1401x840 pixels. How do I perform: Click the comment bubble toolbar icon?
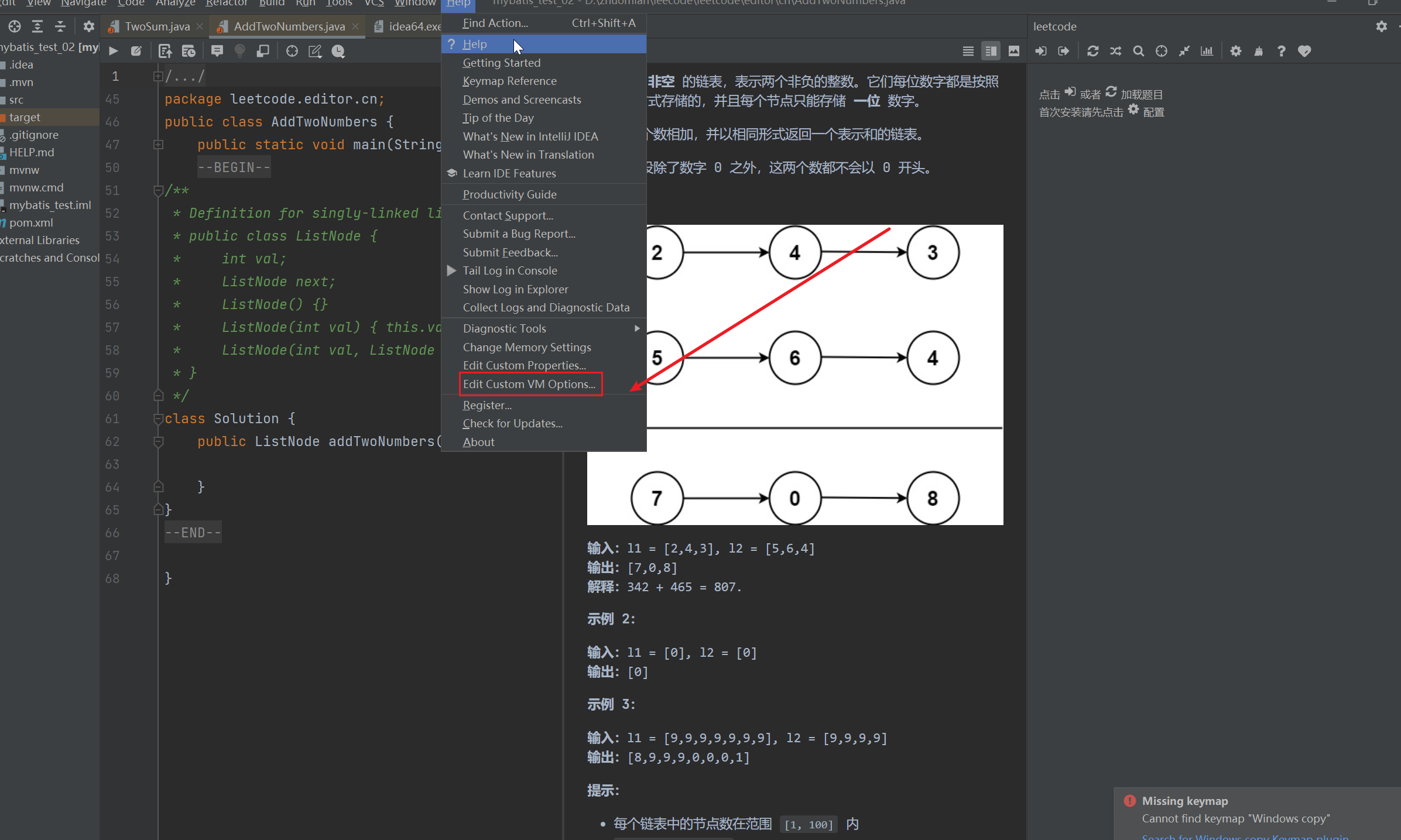coord(217,52)
